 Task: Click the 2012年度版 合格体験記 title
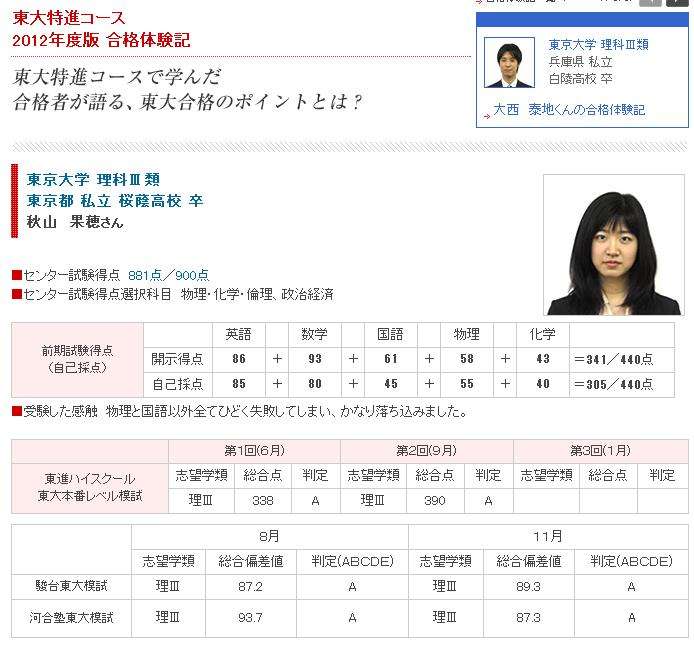coord(101,40)
